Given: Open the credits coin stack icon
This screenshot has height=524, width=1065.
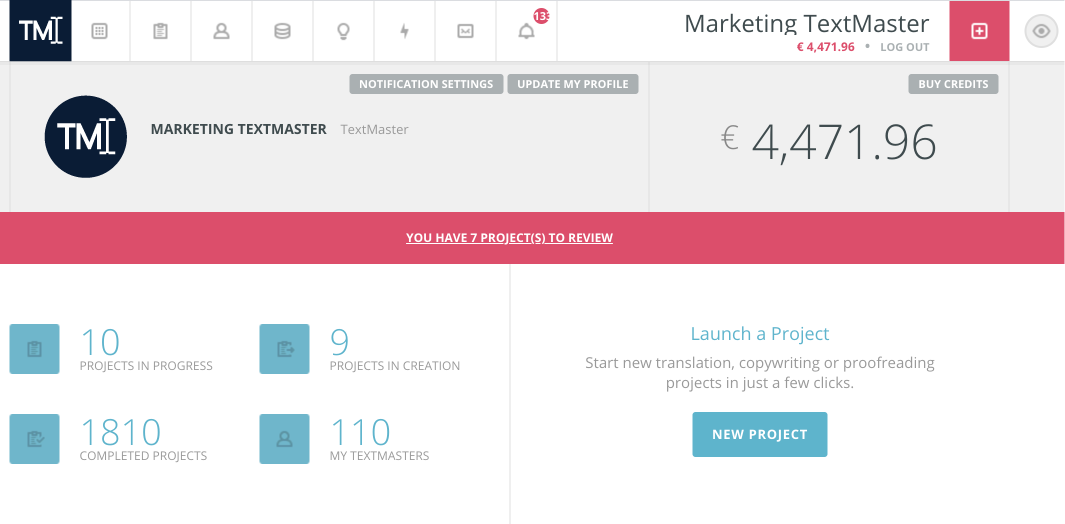Looking at the screenshot, I should (x=282, y=31).
